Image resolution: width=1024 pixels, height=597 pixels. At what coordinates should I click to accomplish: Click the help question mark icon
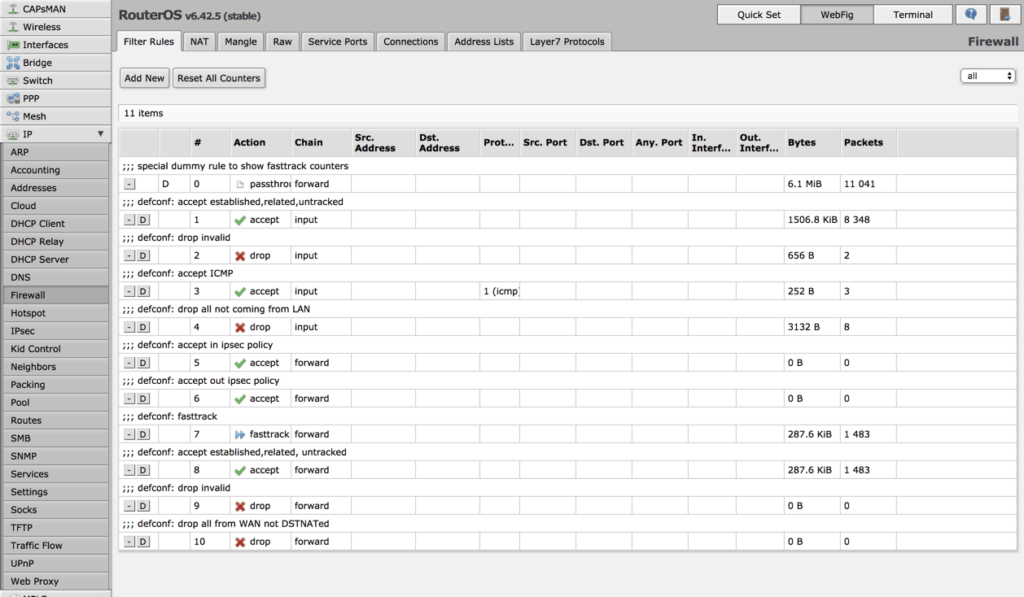[971, 14]
